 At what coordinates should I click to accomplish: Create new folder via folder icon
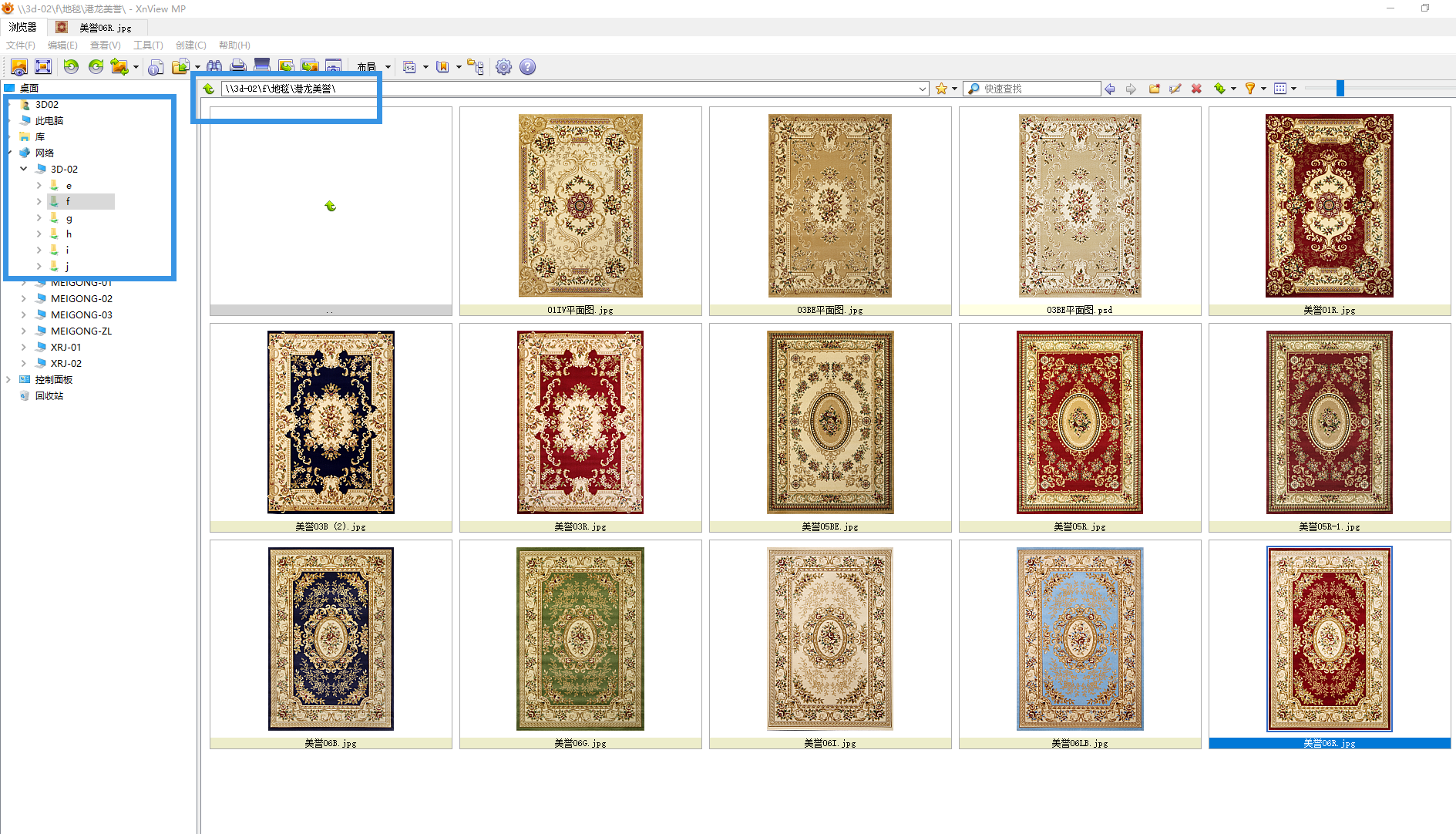1154,89
